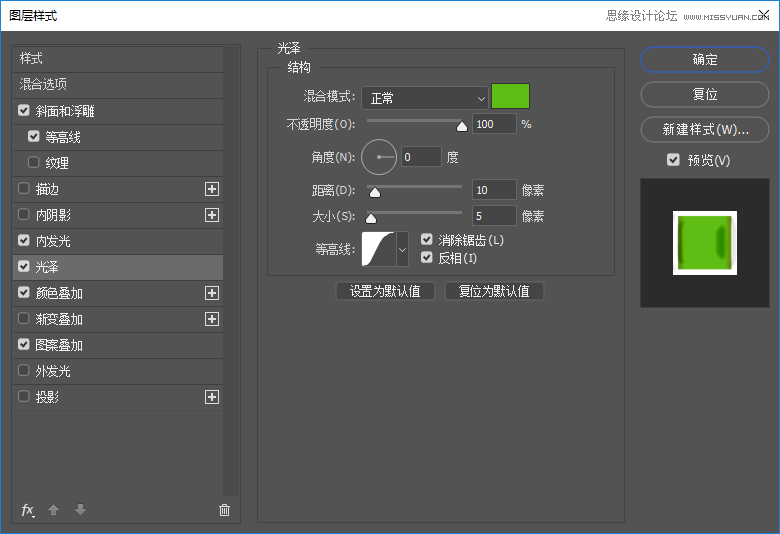Toggle the 颜色叠加 checkbox

point(23,293)
